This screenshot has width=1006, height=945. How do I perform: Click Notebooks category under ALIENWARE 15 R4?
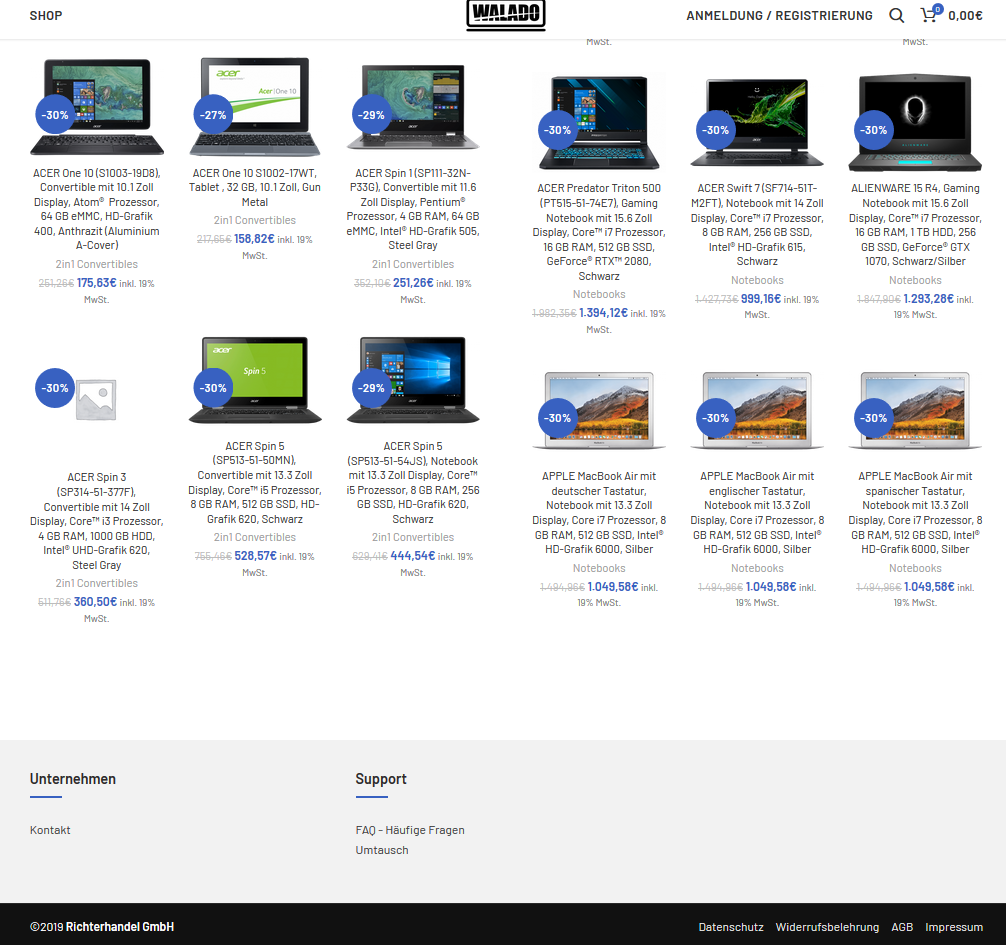(x=915, y=280)
